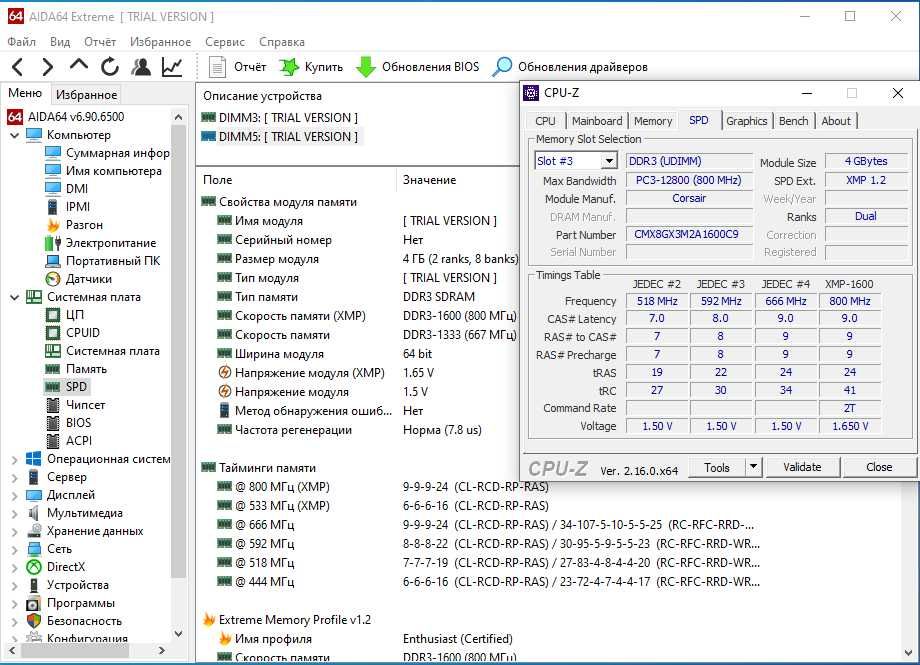
Task: Select Память tree item
Action: coord(76,369)
